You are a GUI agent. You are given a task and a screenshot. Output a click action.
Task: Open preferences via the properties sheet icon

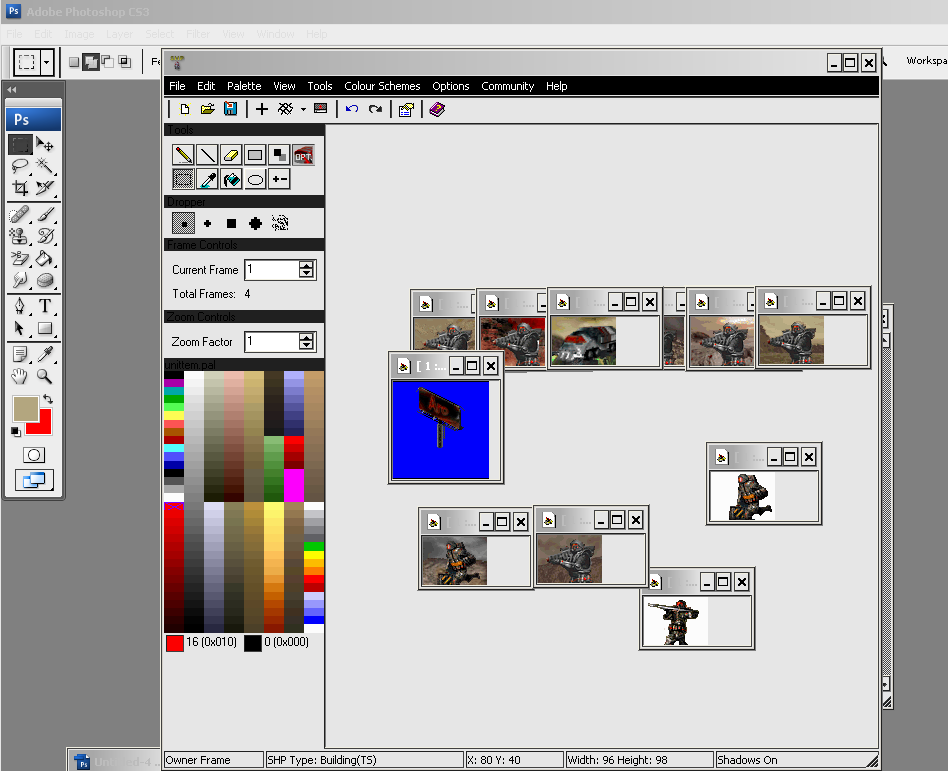406,109
